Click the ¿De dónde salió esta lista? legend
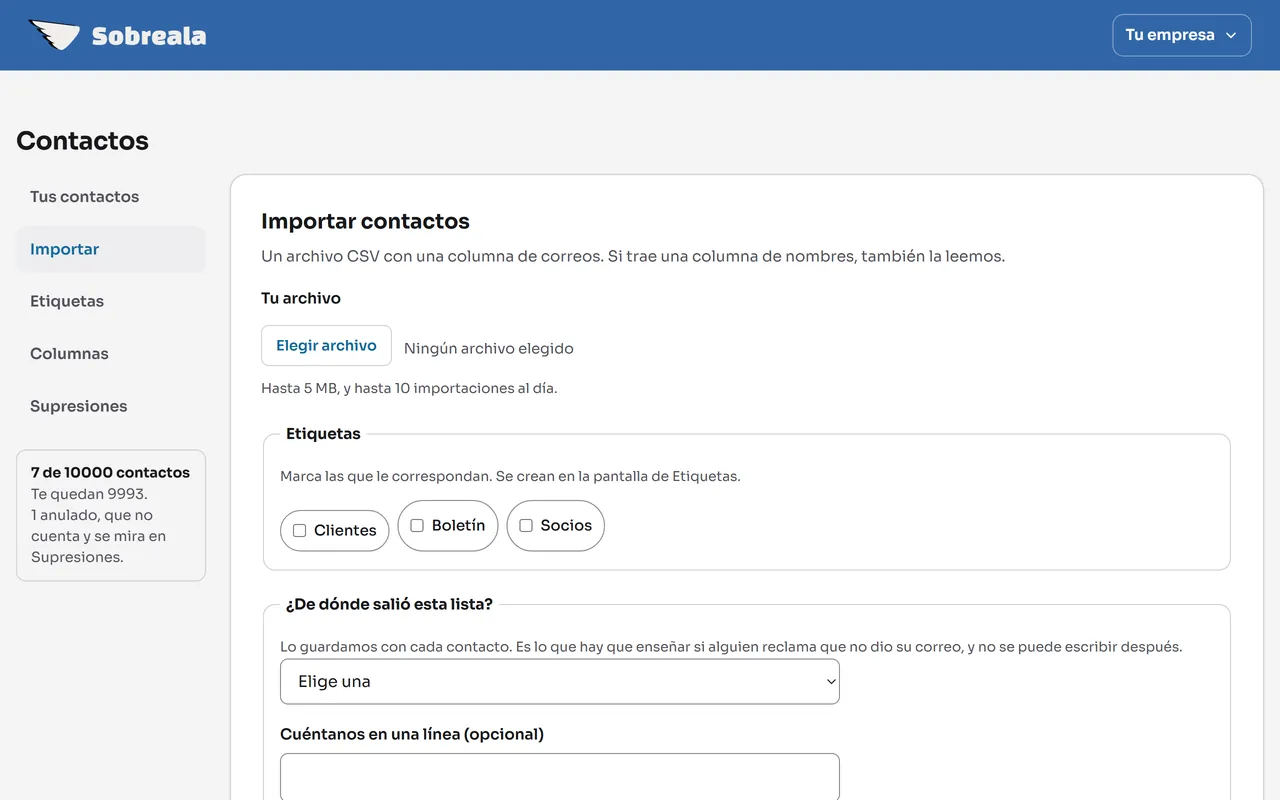 click(x=389, y=604)
